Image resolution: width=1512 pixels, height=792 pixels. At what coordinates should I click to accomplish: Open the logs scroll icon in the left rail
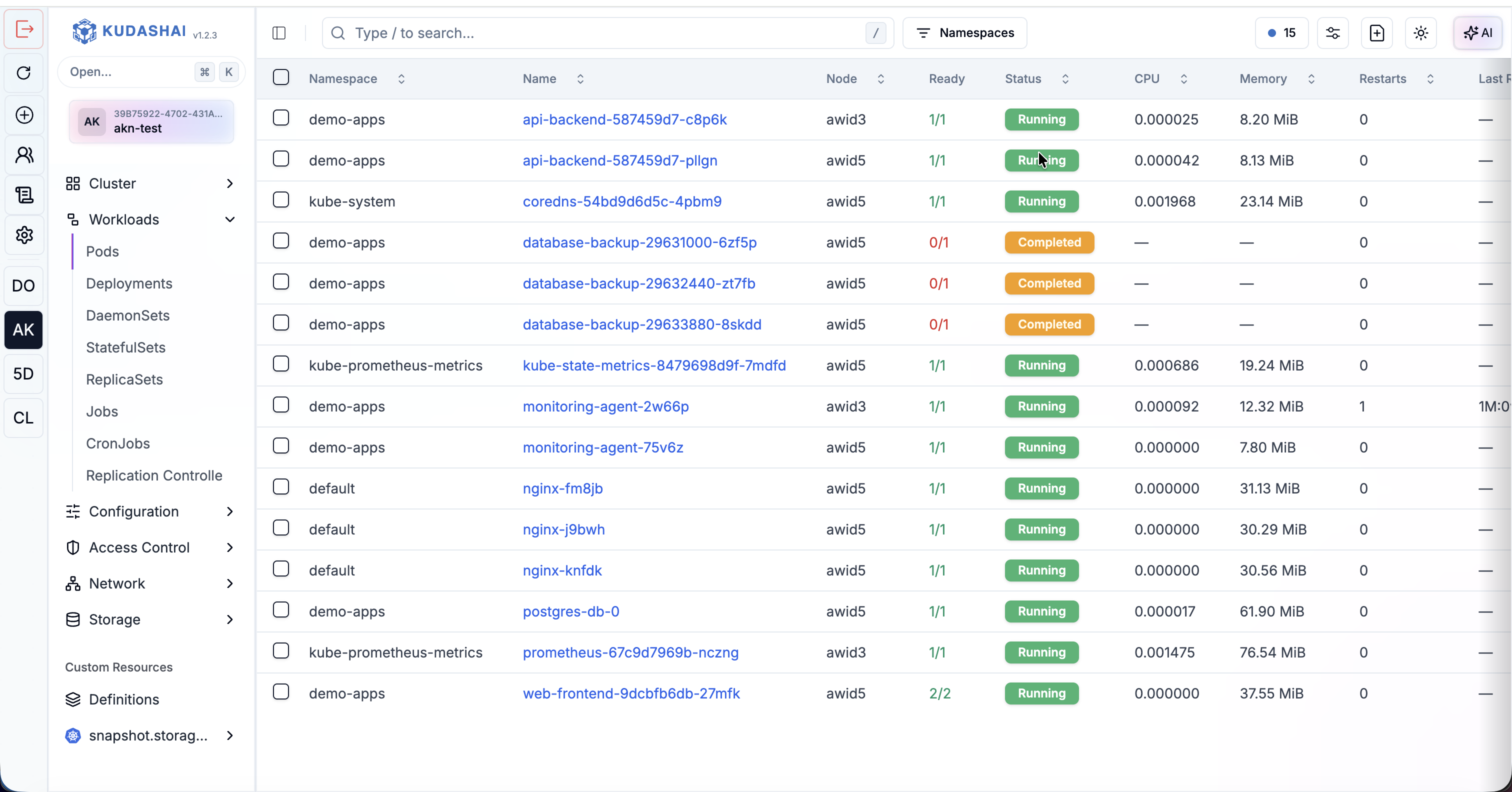[x=24, y=195]
